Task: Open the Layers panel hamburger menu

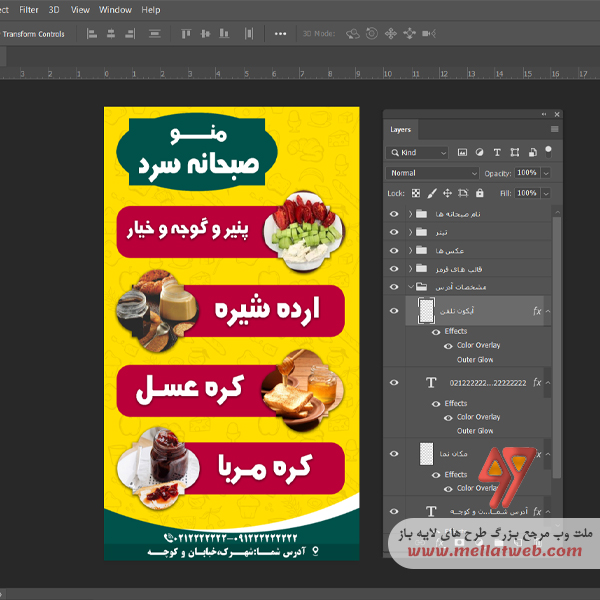Action: coord(554,129)
